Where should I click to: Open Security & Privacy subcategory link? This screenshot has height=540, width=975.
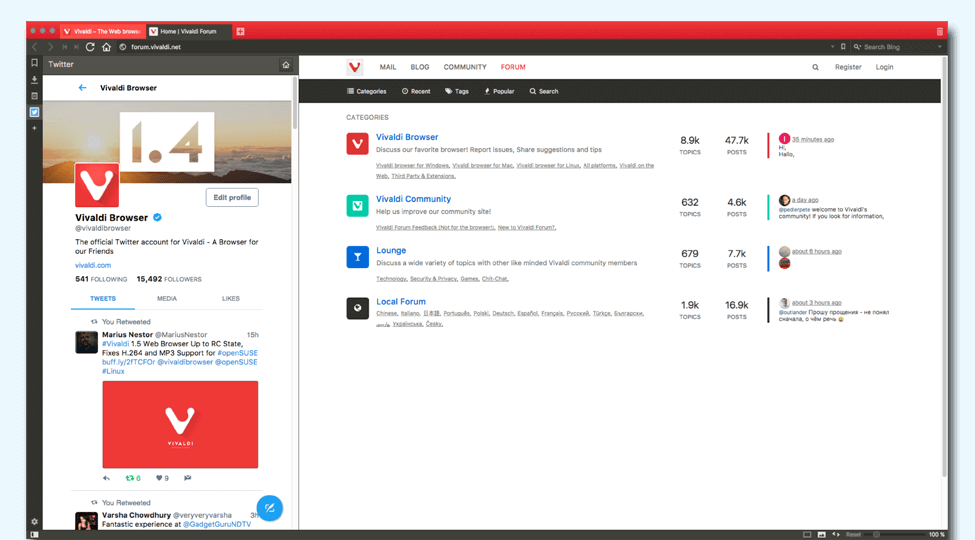pyautogui.click(x=433, y=279)
